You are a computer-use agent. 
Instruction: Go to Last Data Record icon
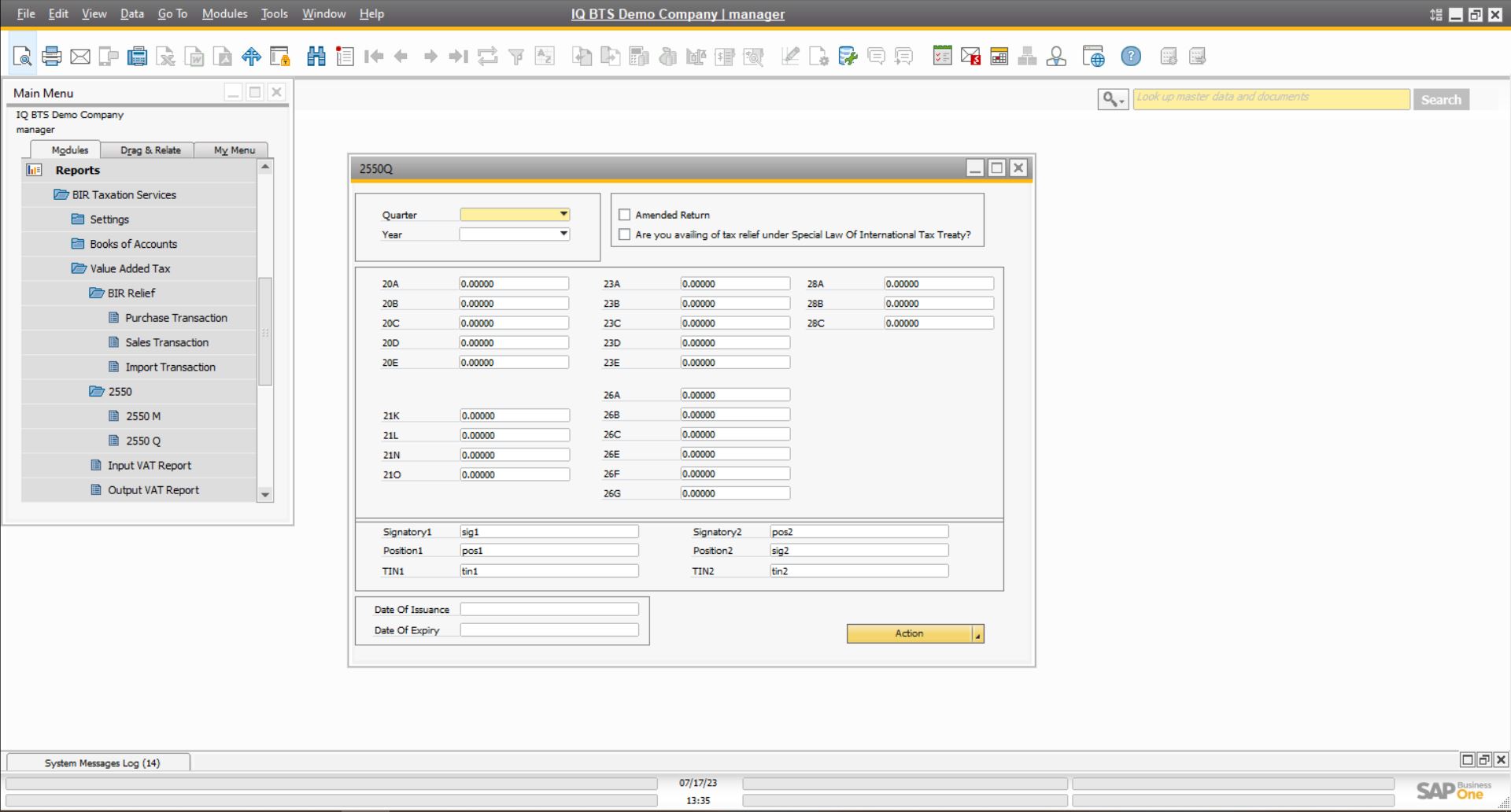tap(459, 57)
